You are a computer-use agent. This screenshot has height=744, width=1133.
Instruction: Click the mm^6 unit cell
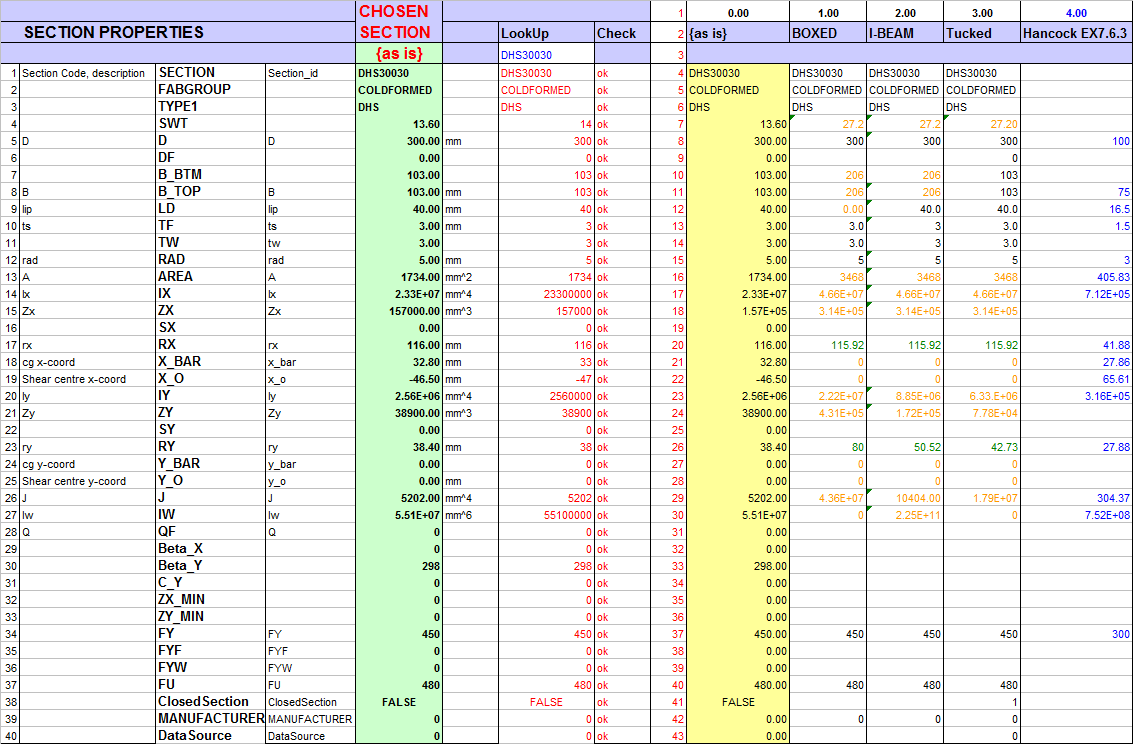pyautogui.click(x=470, y=515)
